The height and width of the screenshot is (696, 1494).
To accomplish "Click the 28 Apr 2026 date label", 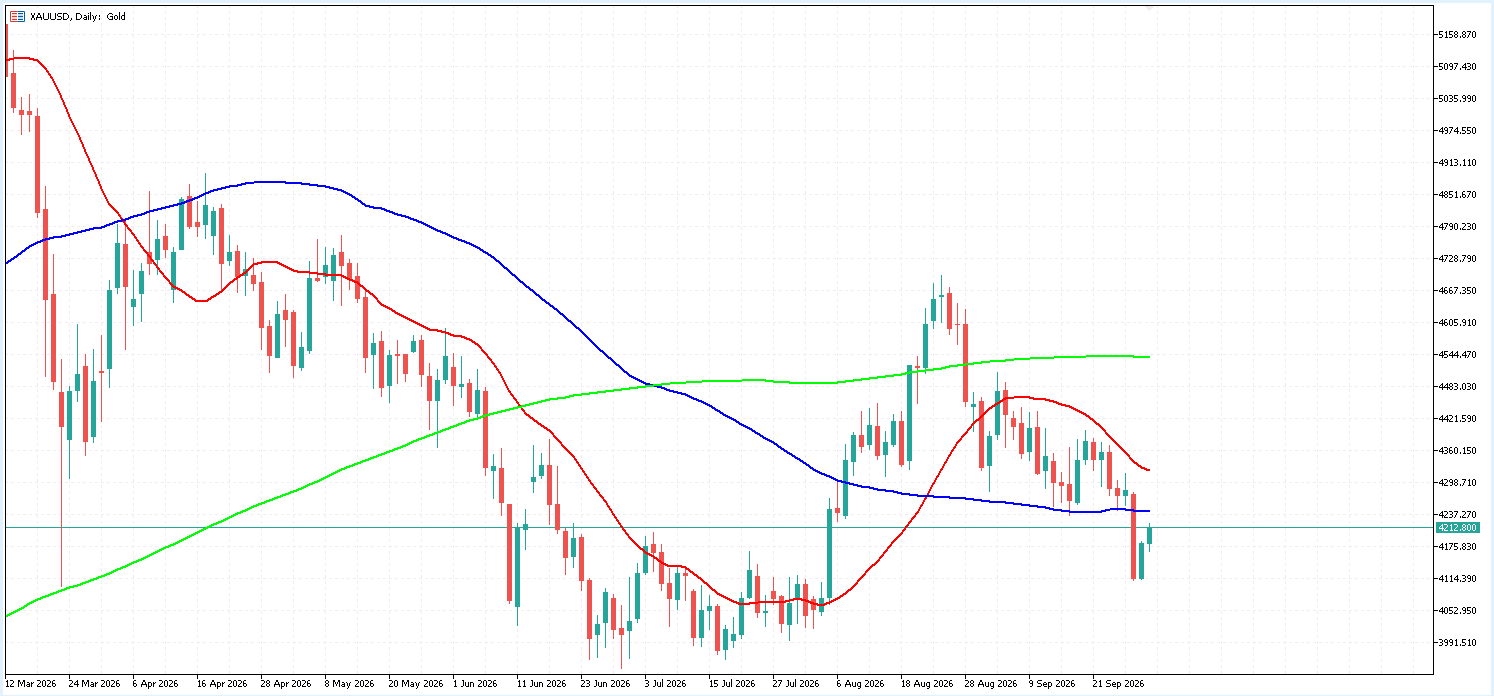I will [287, 685].
